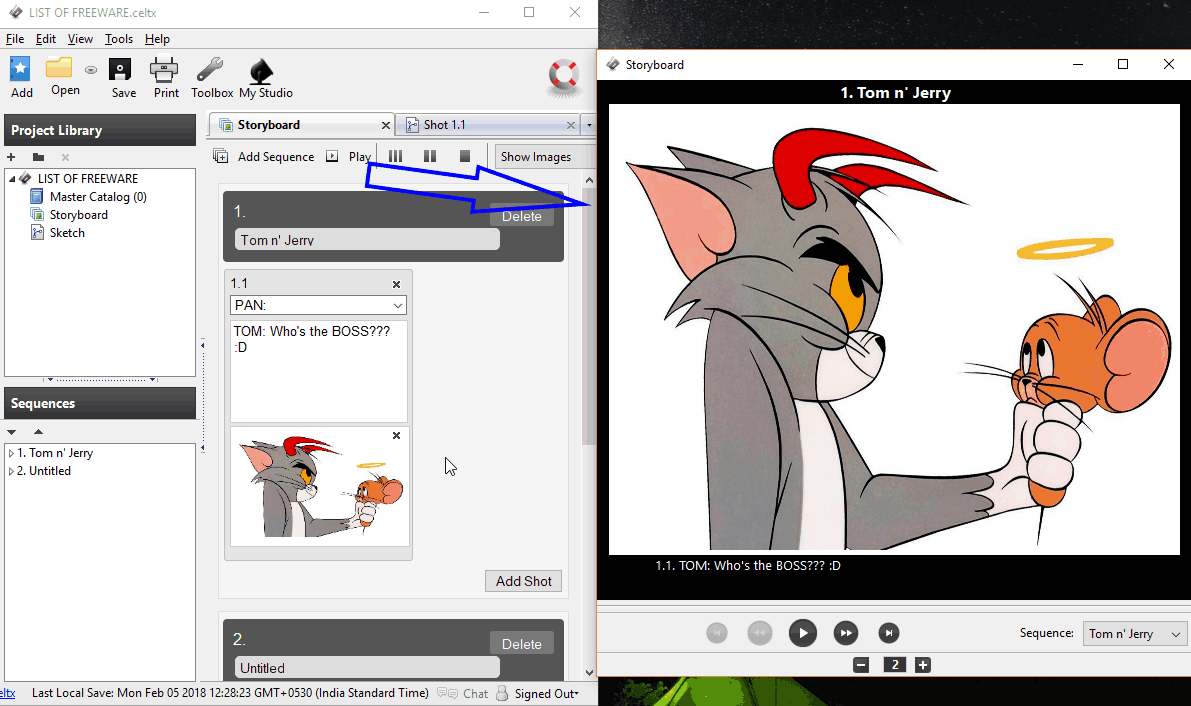The image size is (1191, 706).
Task: Open the Help menu
Action: 157,39
